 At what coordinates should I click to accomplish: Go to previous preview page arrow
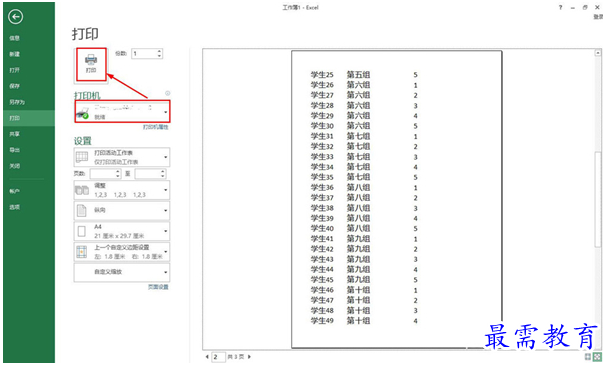click(x=207, y=357)
